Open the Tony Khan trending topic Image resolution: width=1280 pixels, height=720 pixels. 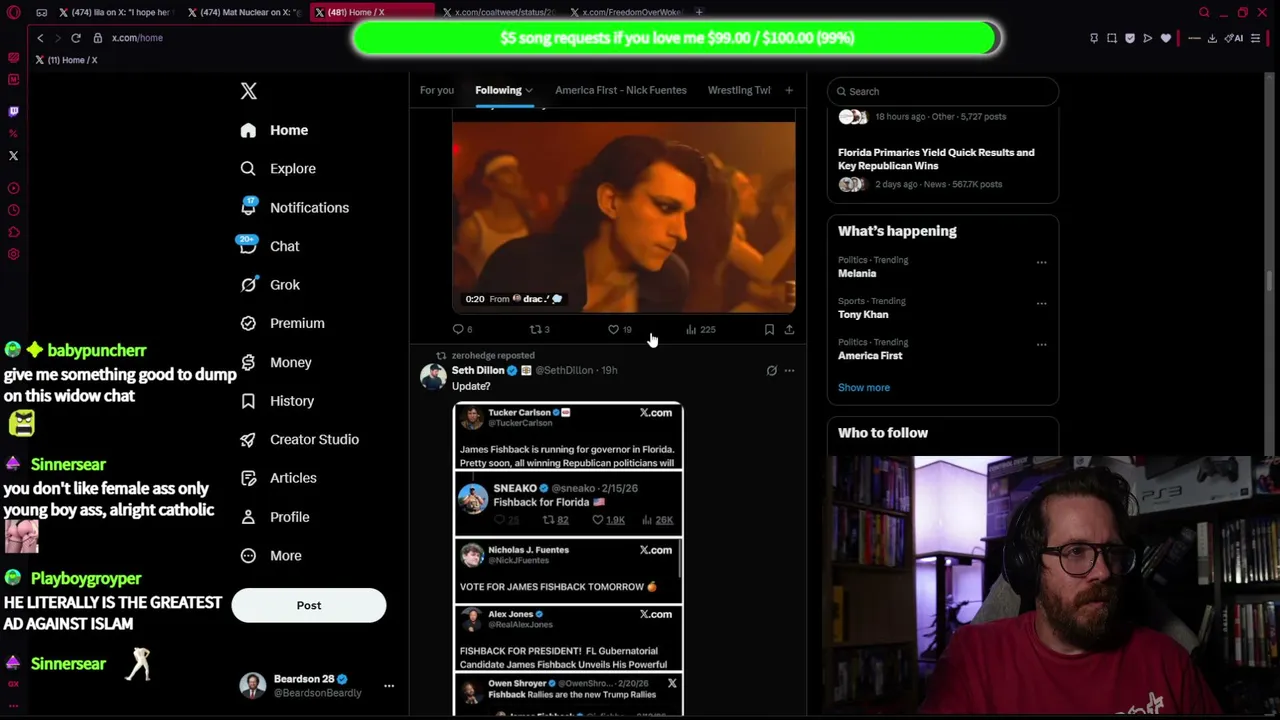[x=863, y=315]
